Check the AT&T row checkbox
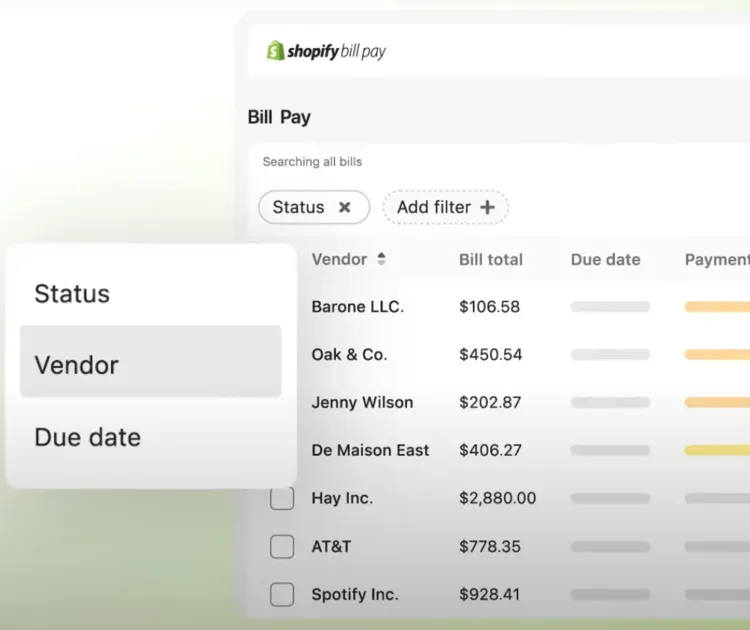Screen dimensions: 750x630 [x=282, y=546]
